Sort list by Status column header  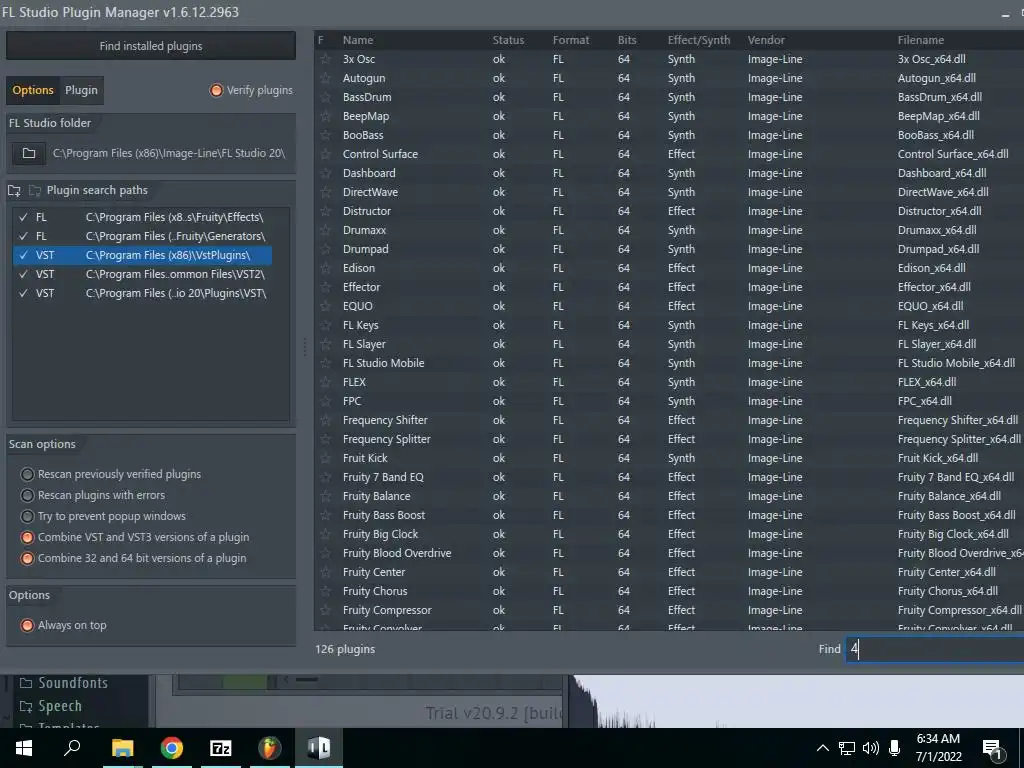pos(508,40)
